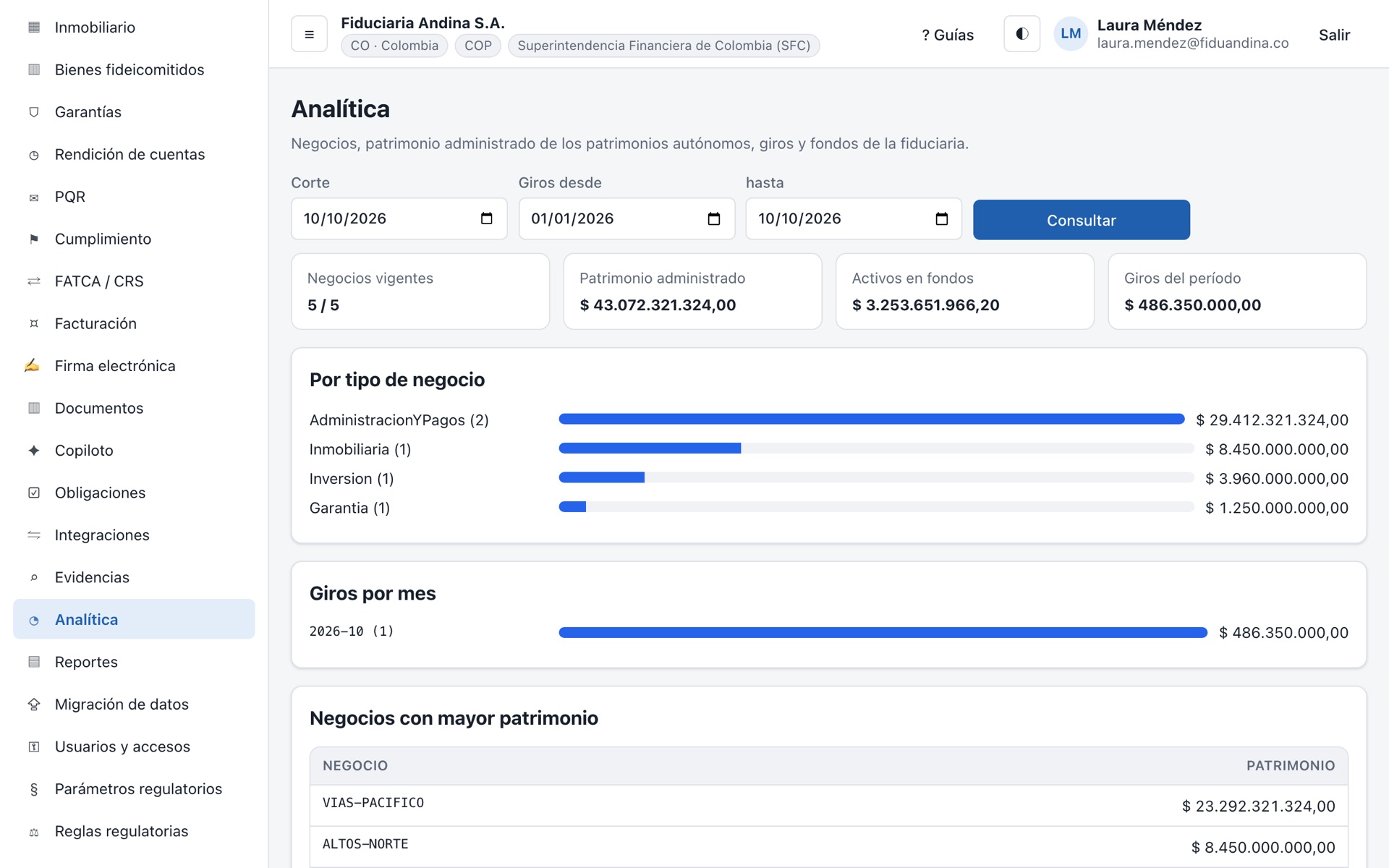Click the VIAS-PACIFICO table row name

click(x=373, y=803)
